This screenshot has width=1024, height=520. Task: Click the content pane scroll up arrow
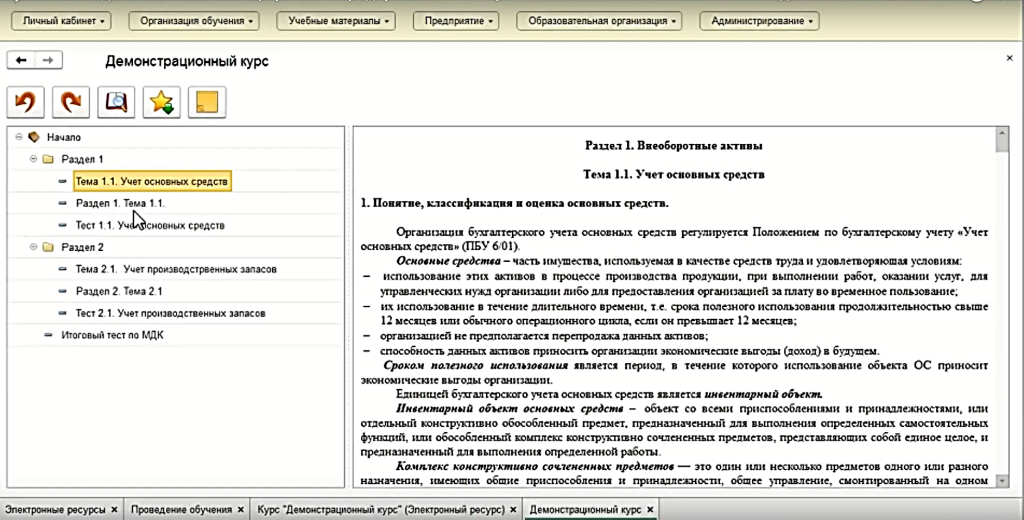coord(1002,133)
